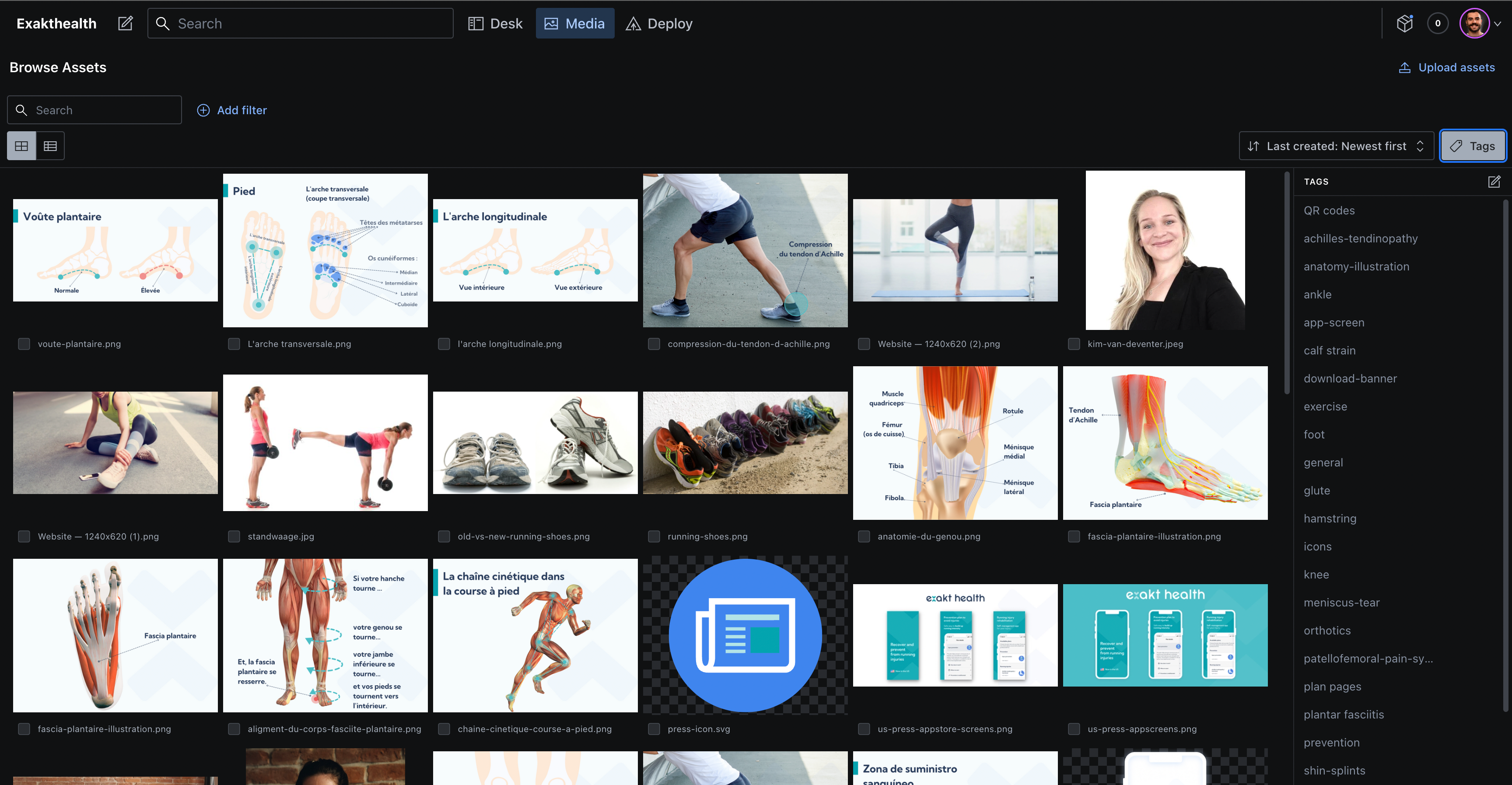Tick the running-shoes.png checkbox
Image resolution: width=1512 pixels, height=785 pixels.
654,536
